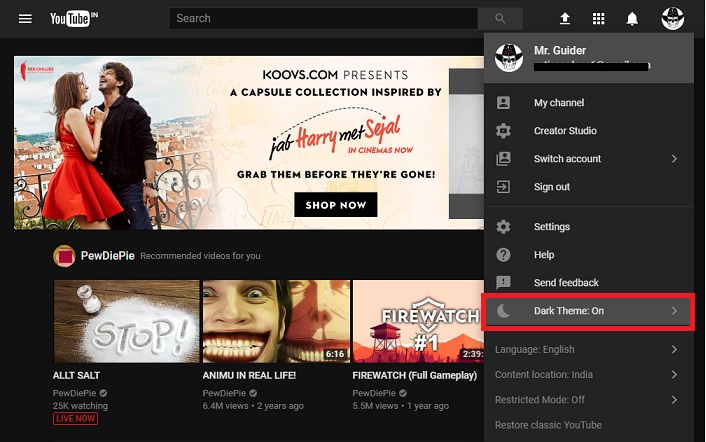This screenshot has height=442, width=706.
Task: Open the ANIMU IN REAL LIFE thumbnail
Action: (276, 321)
